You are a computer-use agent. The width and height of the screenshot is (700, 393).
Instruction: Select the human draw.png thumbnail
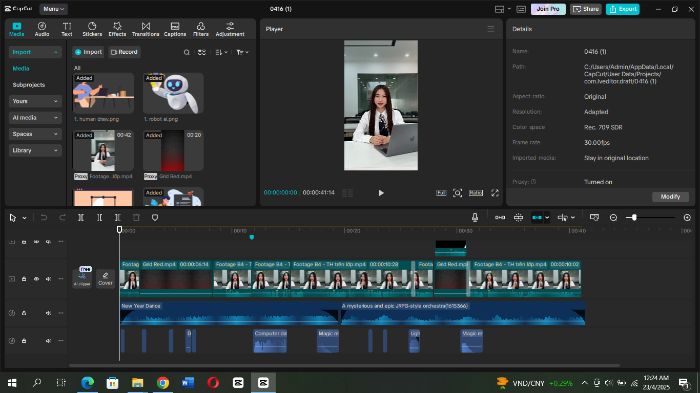coord(103,93)
